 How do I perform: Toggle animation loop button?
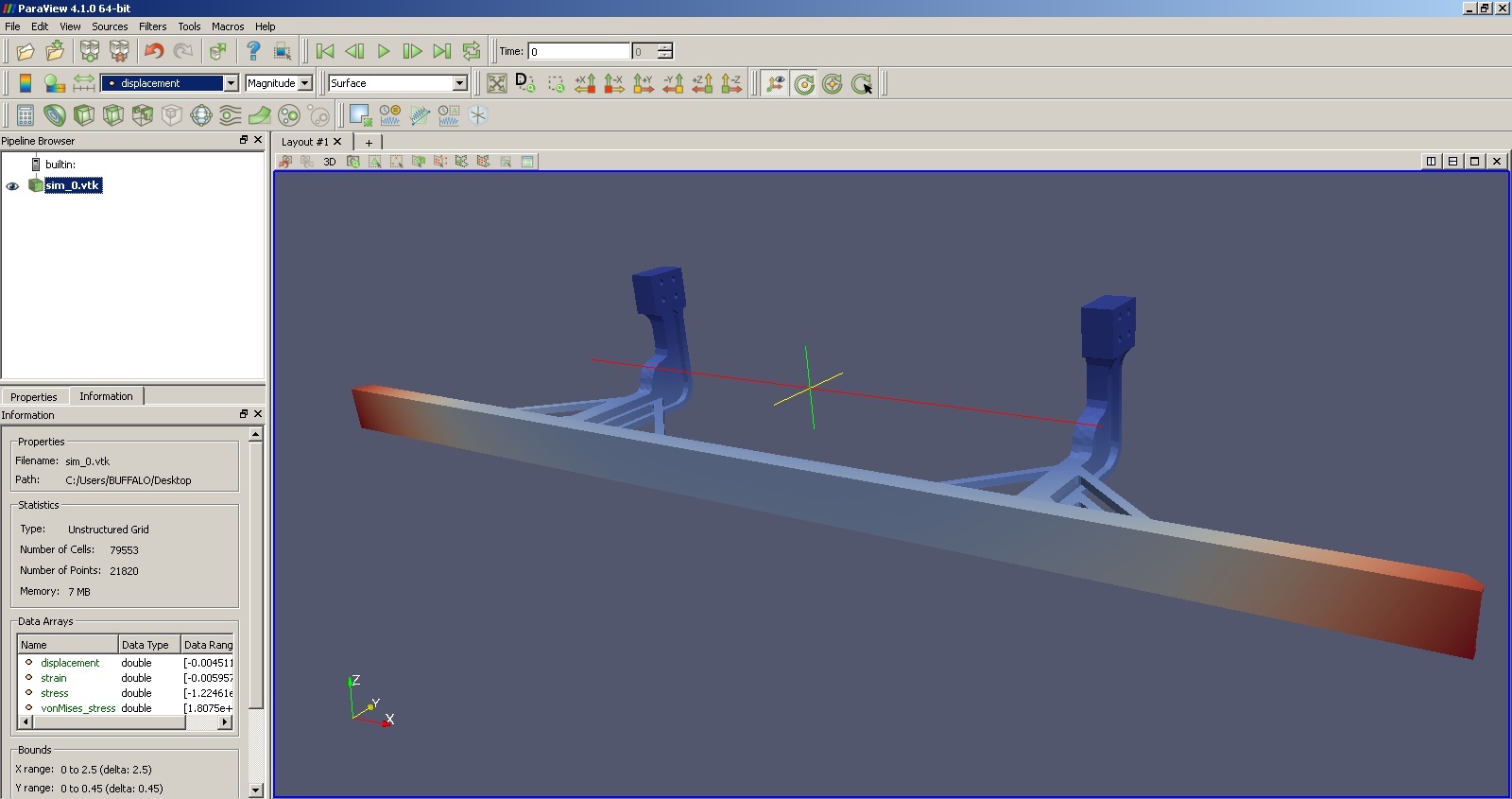click(x=472, y=51)
